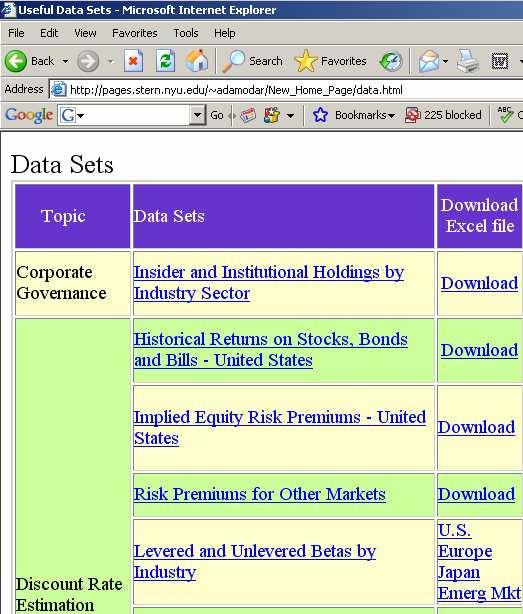Open the Forward button history dropdown arrow
Viewport: 523px width, 614px height.
[x=110, y=61]
